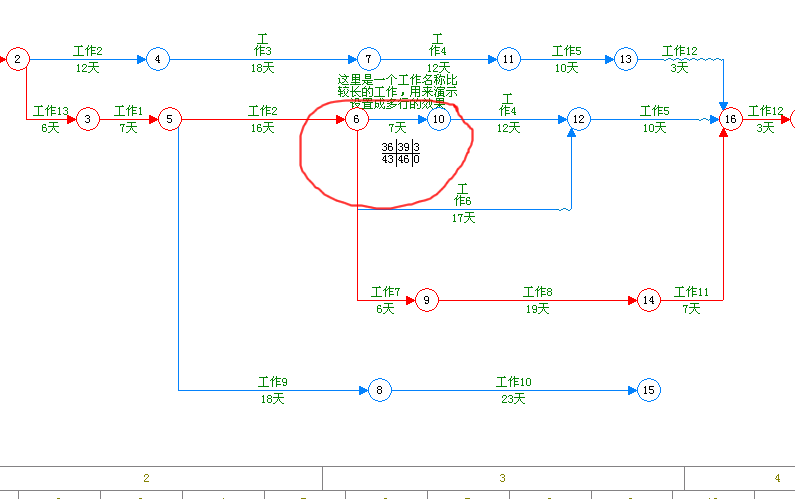
Task: Select value 43 in time parameter table
Action: (x=388, y=159)
